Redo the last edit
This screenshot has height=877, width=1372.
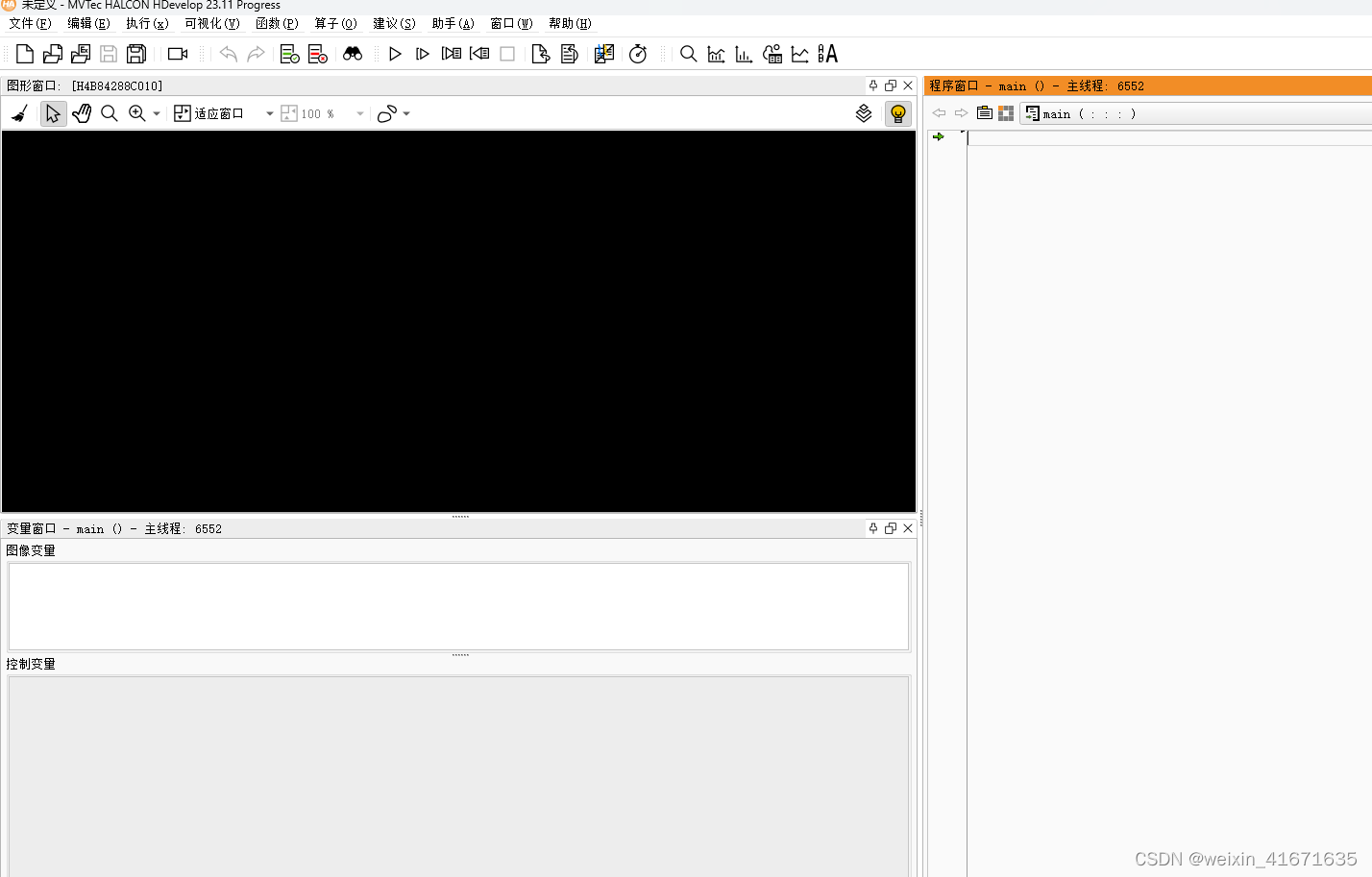coord(256,54)
